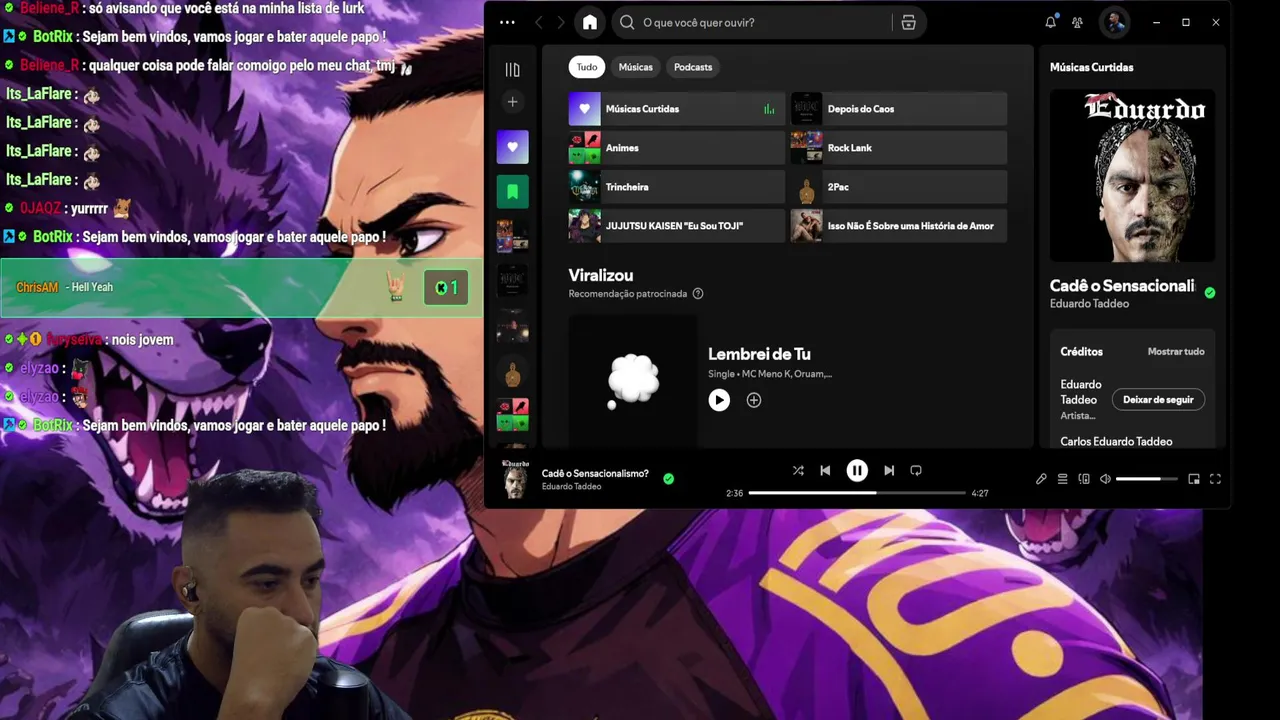This screenshot has height=720, width=1280.
Task: Open the green bookmark item in the sidebar
Action: pyautogui.click(x=512, y=192)
